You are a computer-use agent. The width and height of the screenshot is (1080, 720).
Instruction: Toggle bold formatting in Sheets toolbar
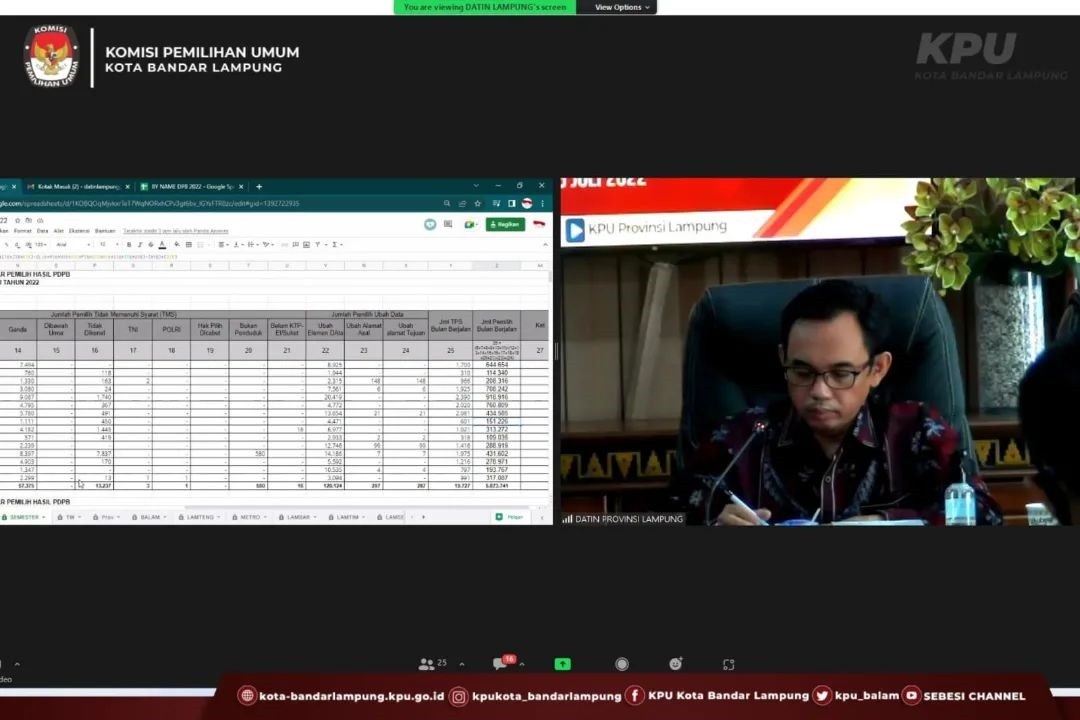[x=128, y=244]
